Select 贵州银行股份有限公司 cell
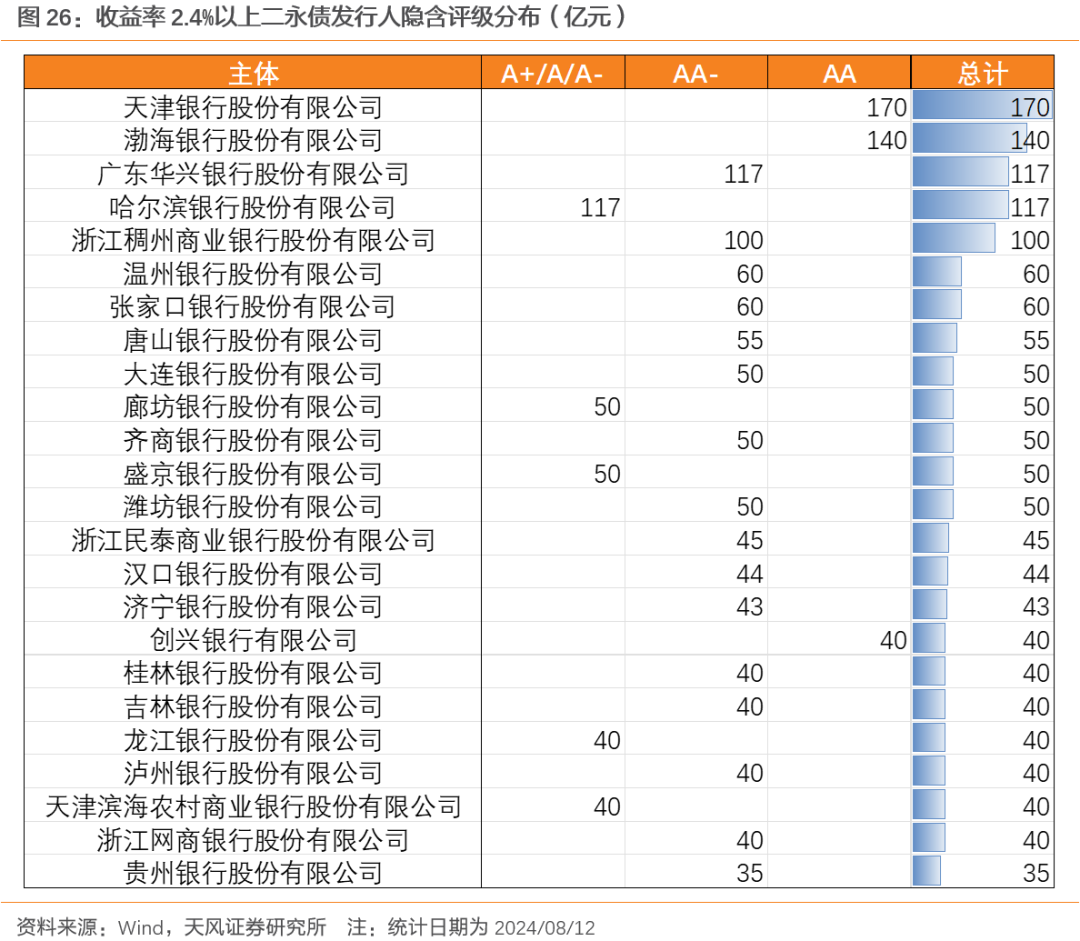 [x=253, y=873]
